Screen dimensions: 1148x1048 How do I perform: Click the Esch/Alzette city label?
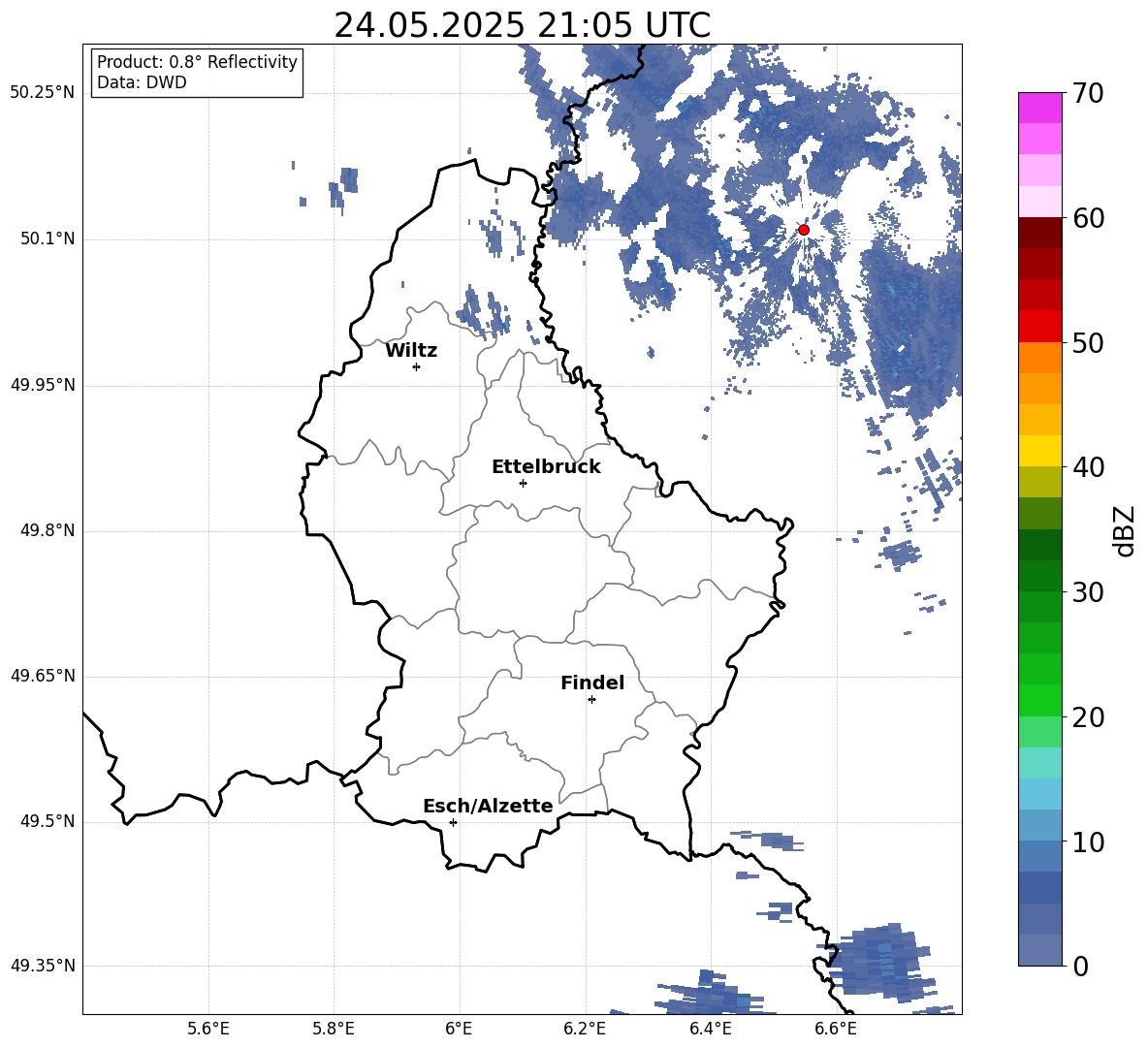click(x=488, y=806)
